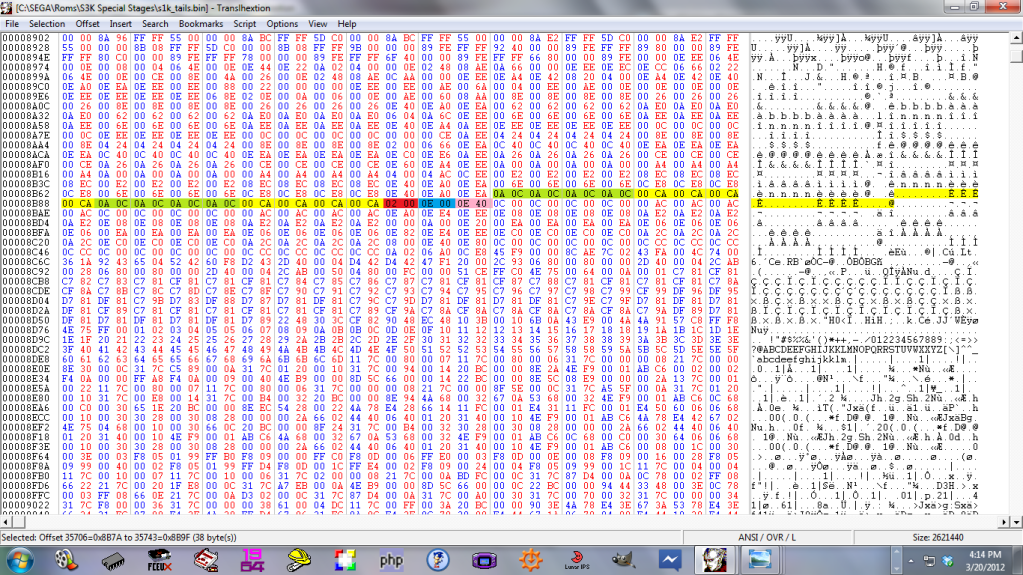The height and width of the screenshot is (575, 1023).
Task: Click offset row 00008B62
Action: pyautogui.click(x=26, y=194)
